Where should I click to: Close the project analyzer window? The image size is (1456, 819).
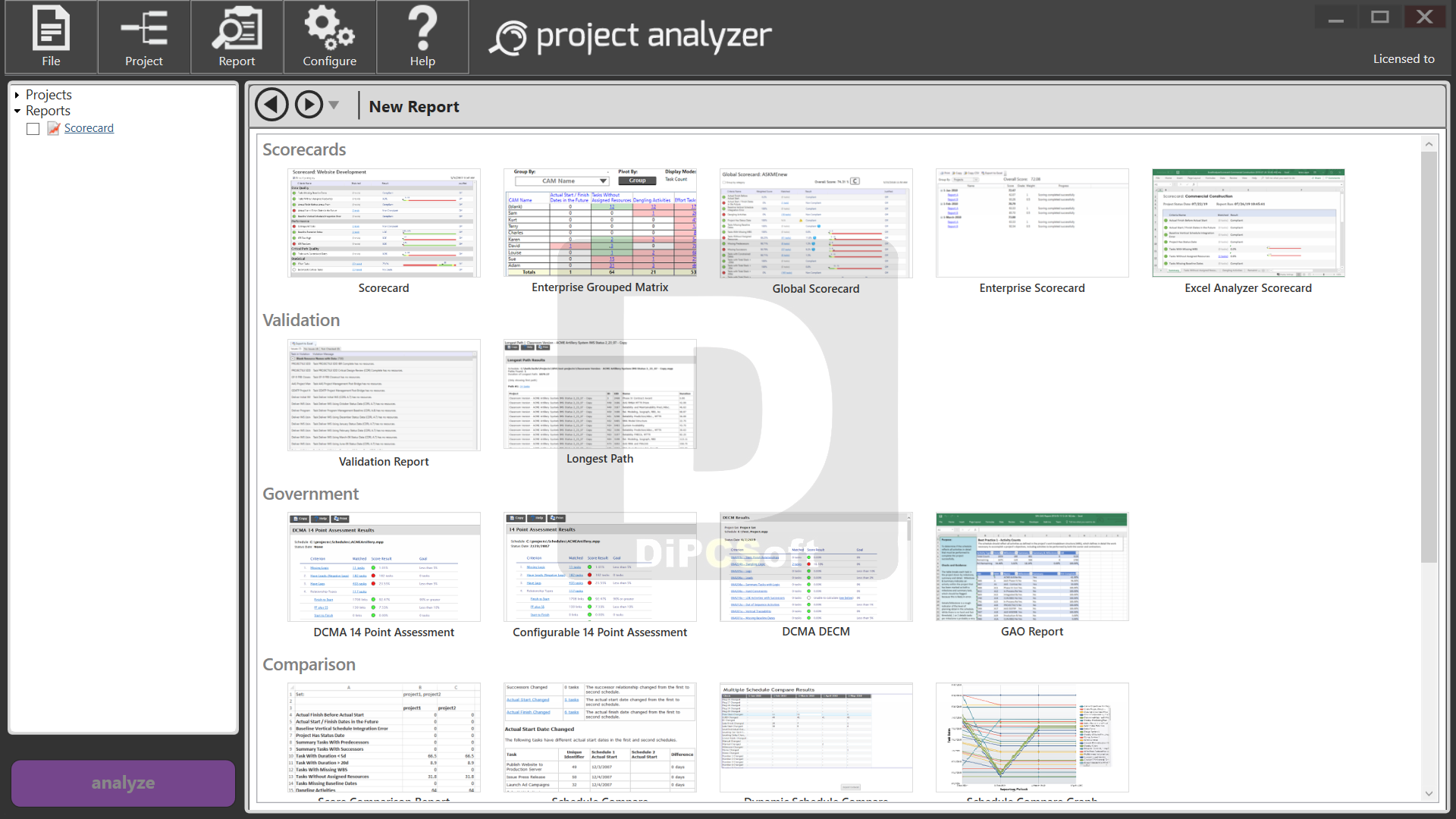[x=1425, y=17]
